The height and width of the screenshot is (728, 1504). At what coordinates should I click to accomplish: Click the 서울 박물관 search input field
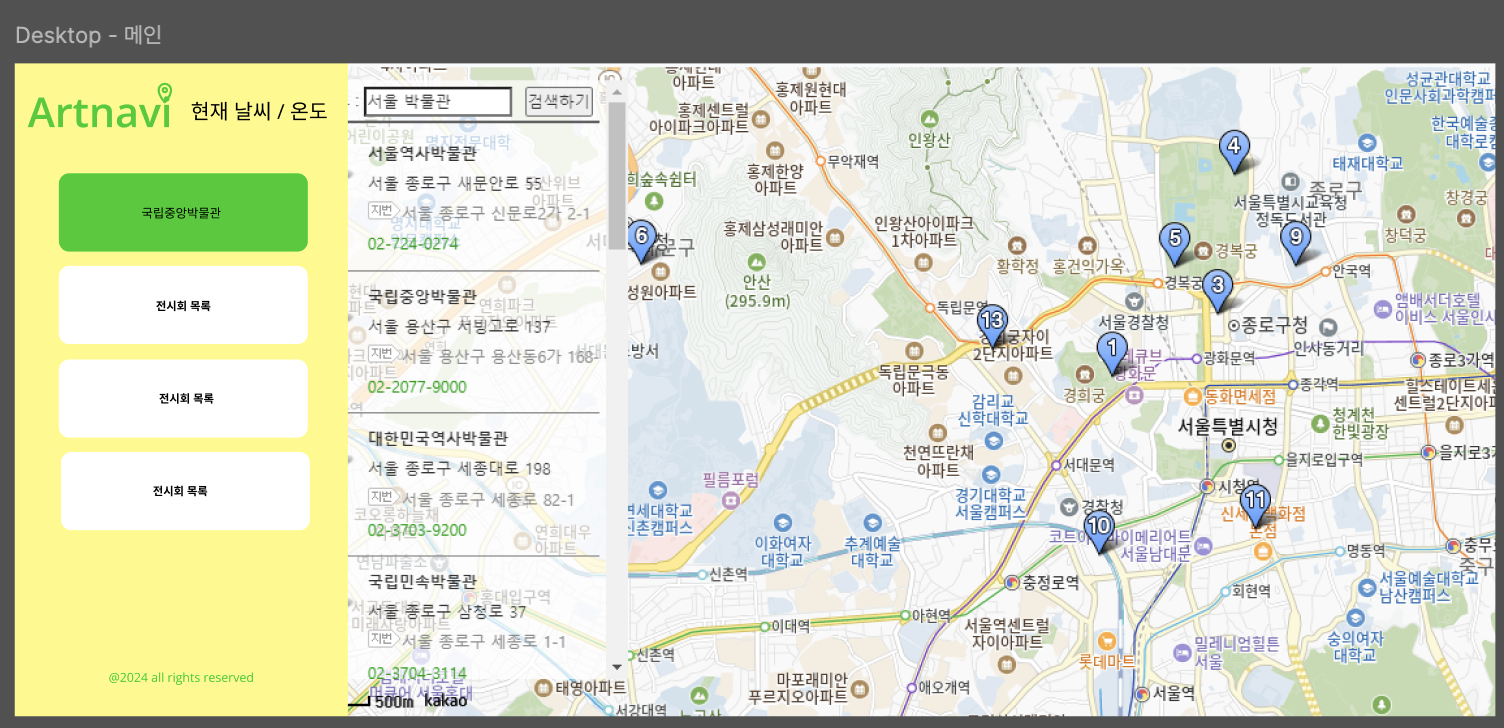tap(438, 101)
